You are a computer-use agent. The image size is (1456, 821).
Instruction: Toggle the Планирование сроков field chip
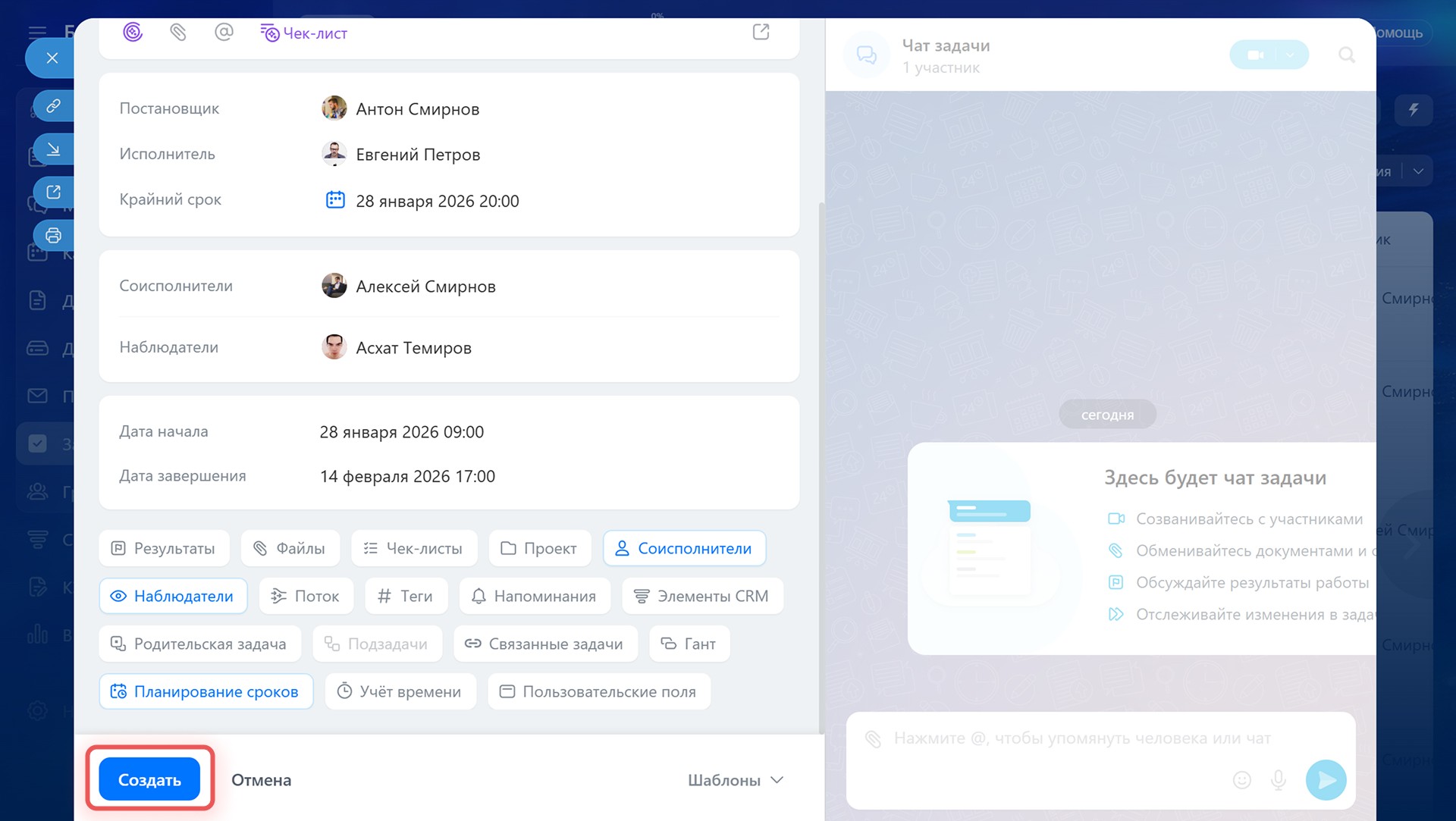(206, 691)
